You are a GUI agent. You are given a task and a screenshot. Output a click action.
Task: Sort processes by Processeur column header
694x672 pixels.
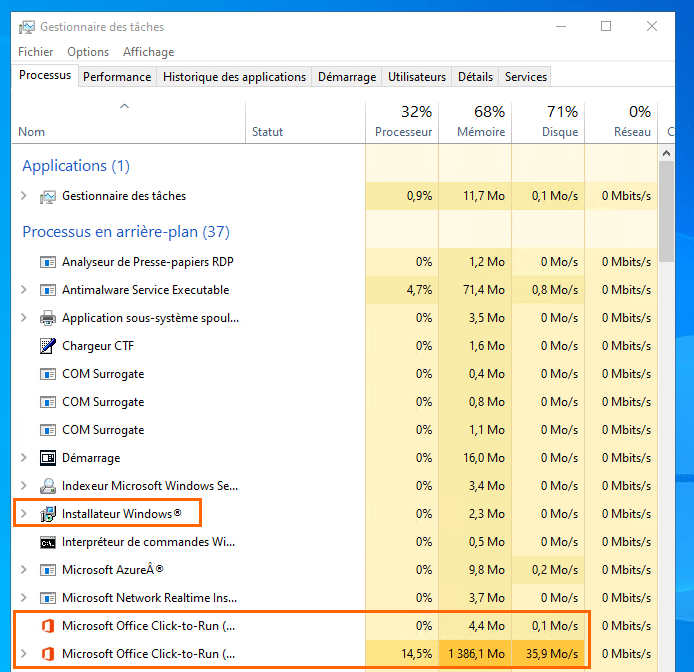click(x=403, y=122)
